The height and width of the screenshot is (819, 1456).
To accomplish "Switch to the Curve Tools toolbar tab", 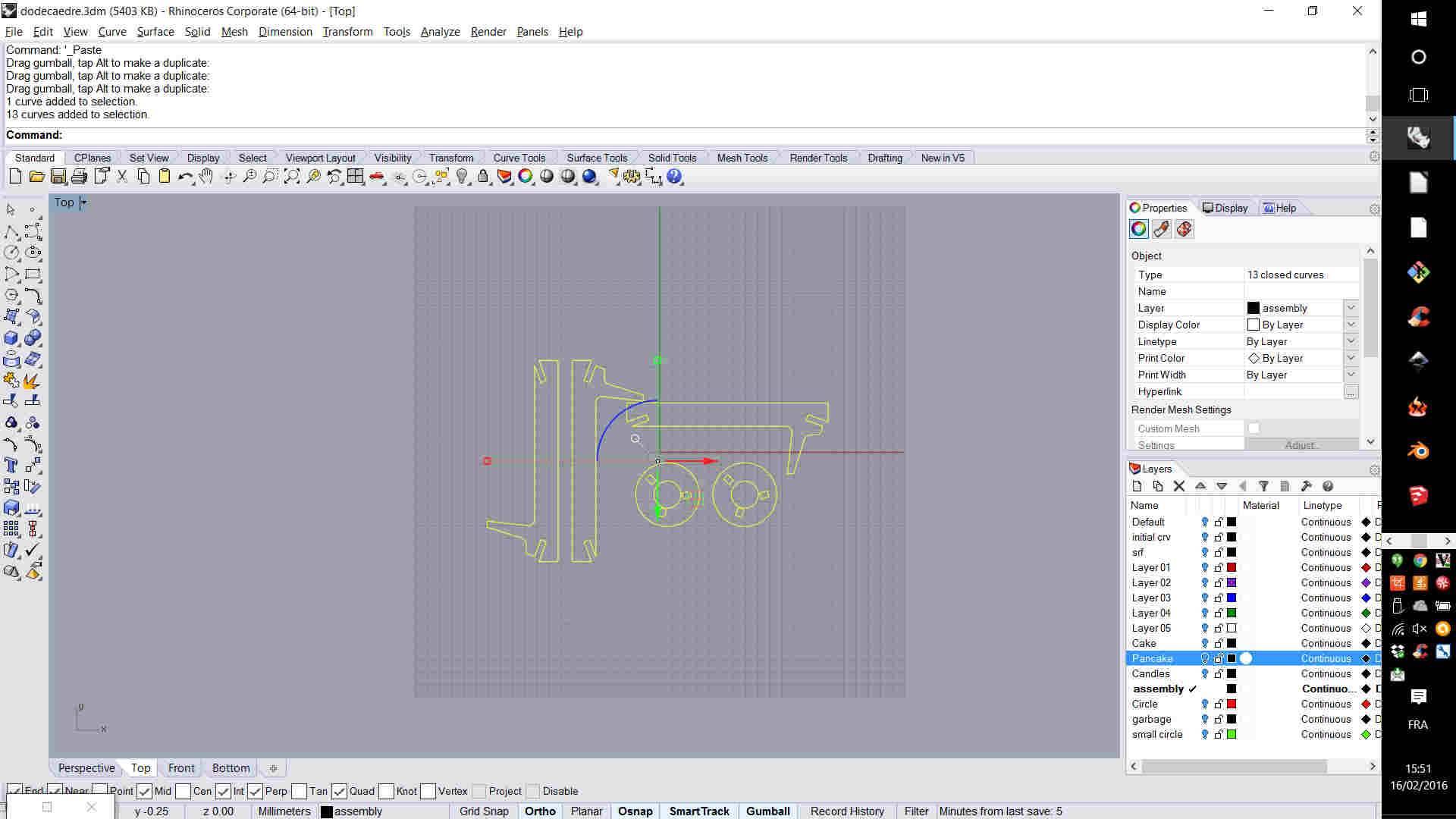I will click(519, 158).
